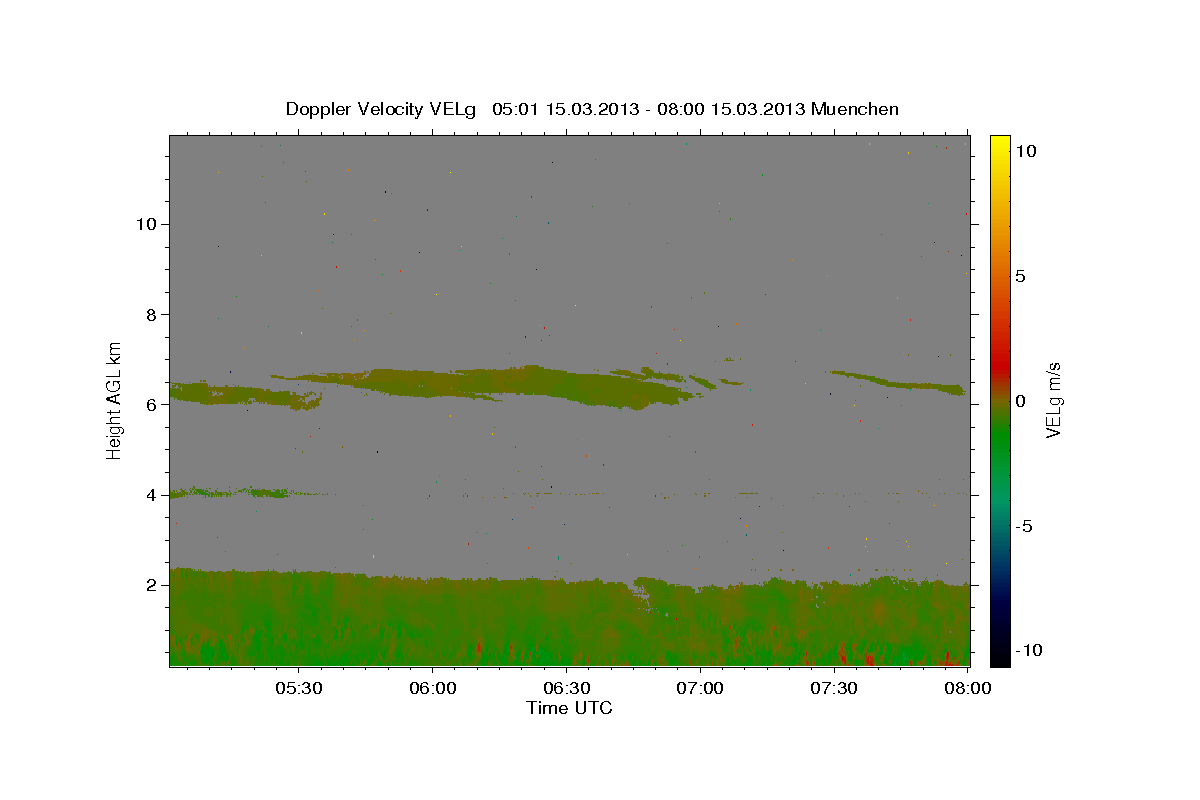The image size is (1200, 800).
Task: Click the colorbar value 10
Action: [x=1024, y=151]
